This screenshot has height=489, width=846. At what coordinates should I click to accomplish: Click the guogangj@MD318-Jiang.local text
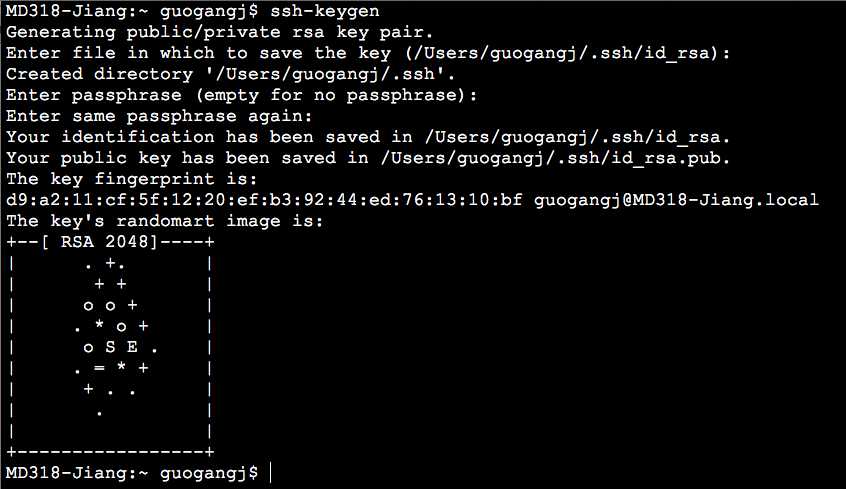[676, 200]
